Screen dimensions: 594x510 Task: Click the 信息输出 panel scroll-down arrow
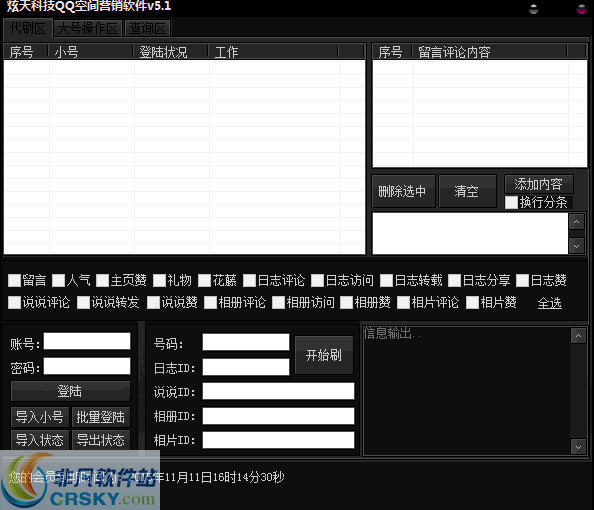(578, 447)
